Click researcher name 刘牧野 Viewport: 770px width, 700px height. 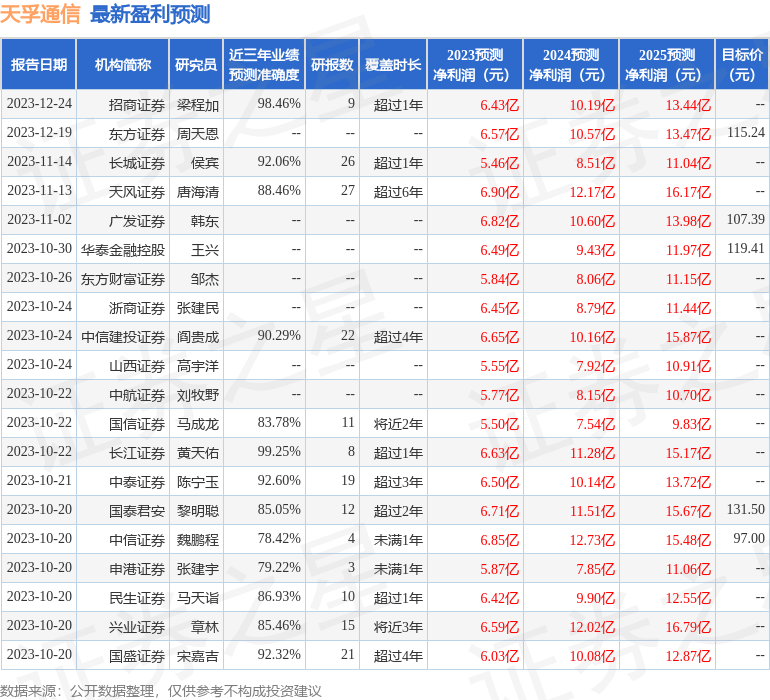pyautogui.click(x=198, y=395)
